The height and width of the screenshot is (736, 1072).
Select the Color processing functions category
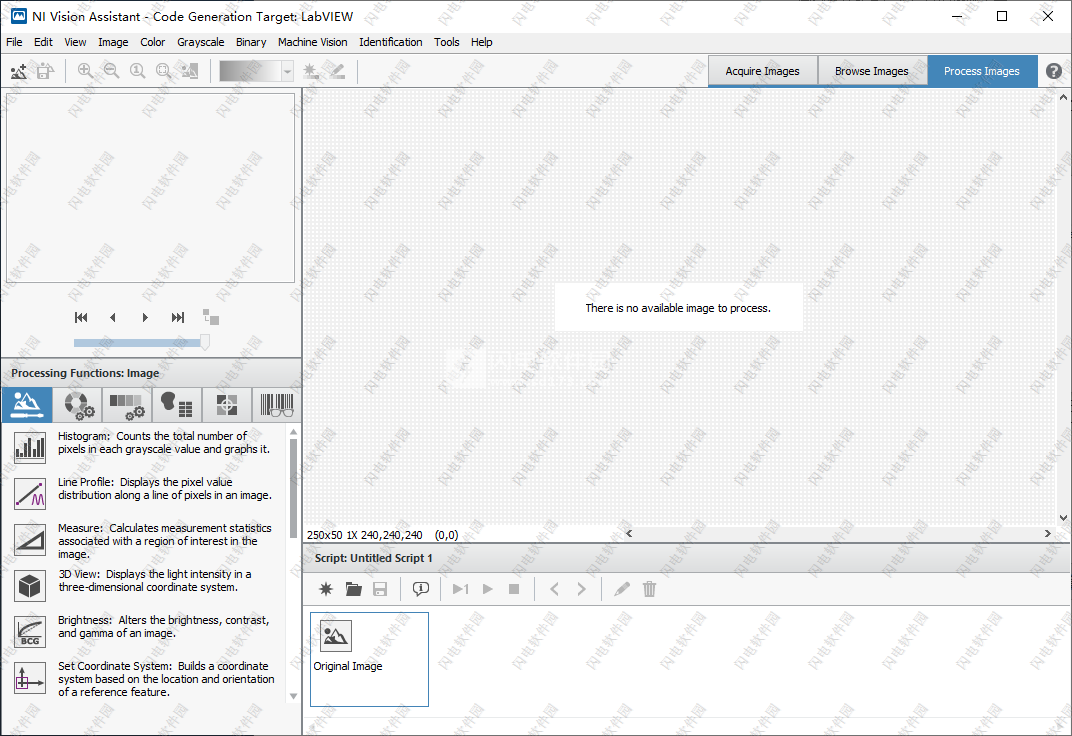click(x=77, y=405)
